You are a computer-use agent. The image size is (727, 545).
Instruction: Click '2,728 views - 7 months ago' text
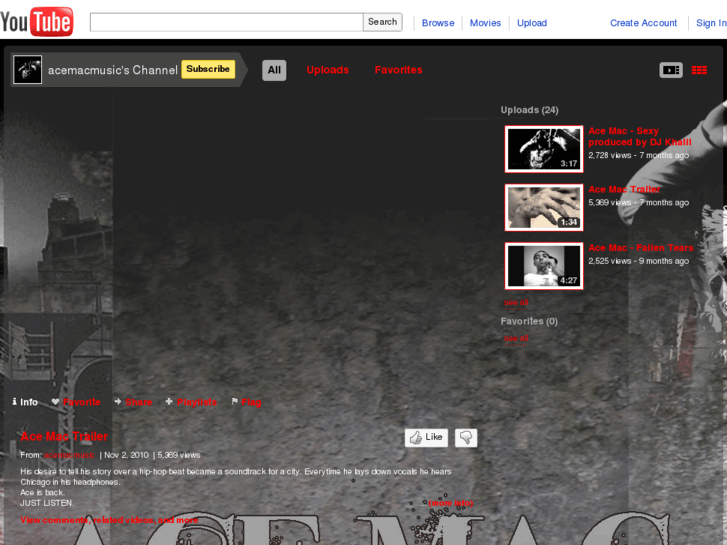638,155
